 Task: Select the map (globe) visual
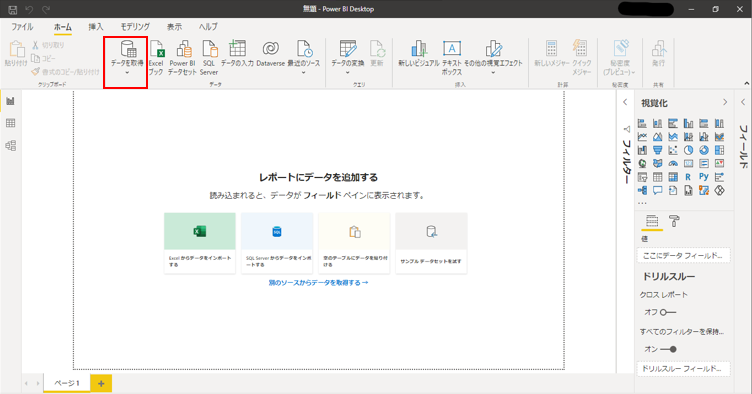642,163
